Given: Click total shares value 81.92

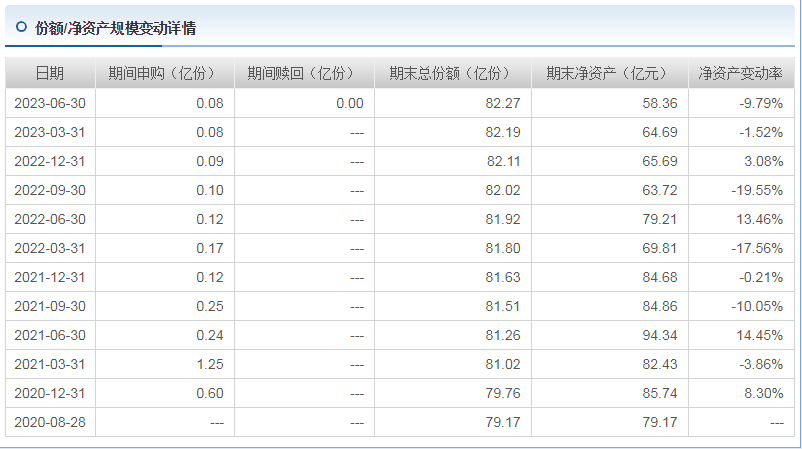Looking at the screenshot, I should (503, 219).
